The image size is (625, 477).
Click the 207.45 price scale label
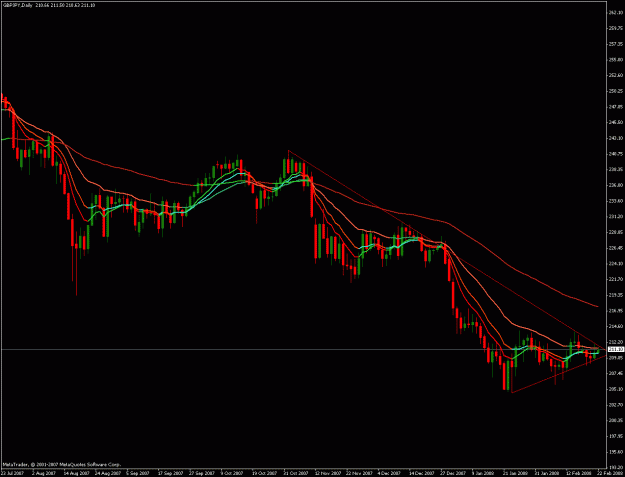tap(616, 373)
